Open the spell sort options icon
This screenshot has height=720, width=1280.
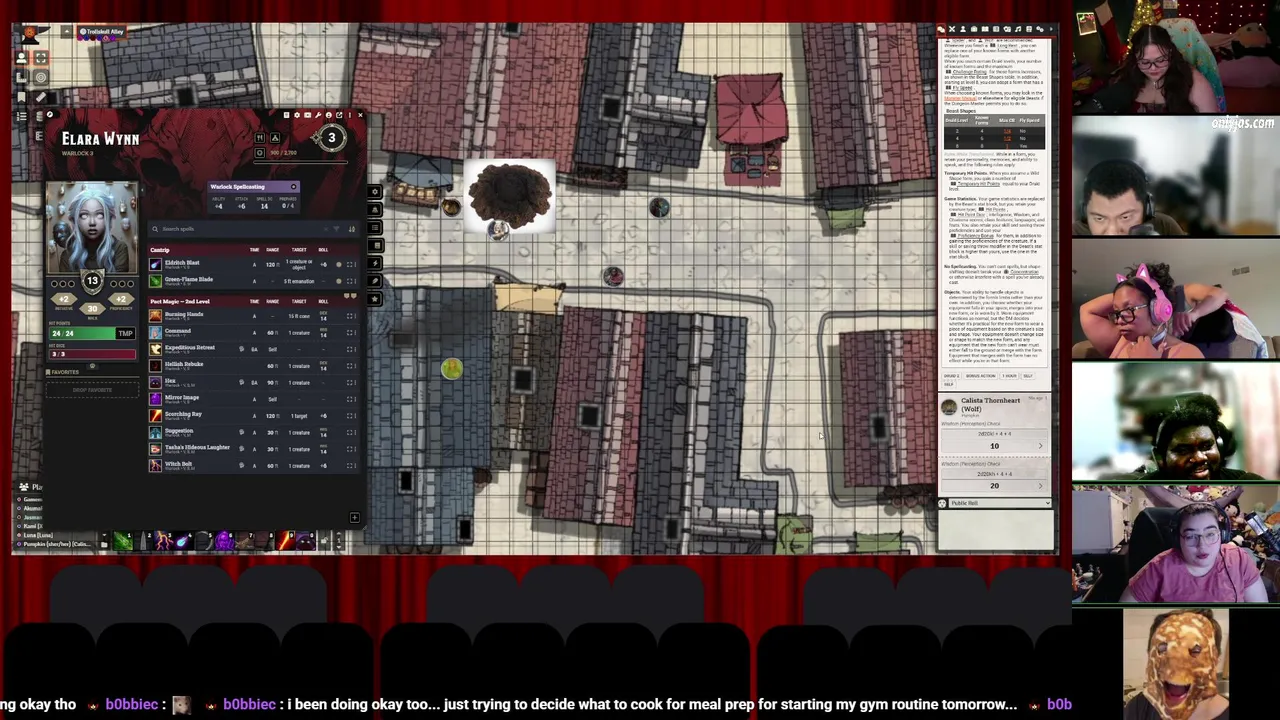[x=351, y=229]
